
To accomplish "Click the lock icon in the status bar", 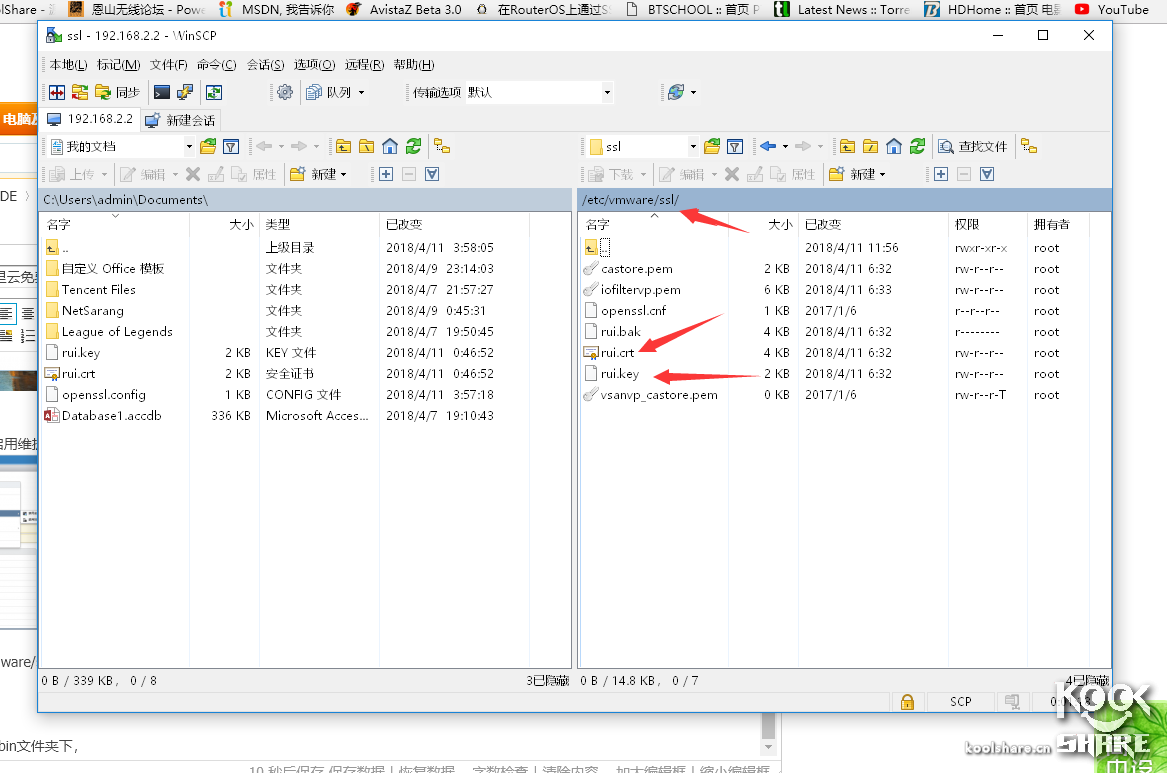I will click(907, 702).
